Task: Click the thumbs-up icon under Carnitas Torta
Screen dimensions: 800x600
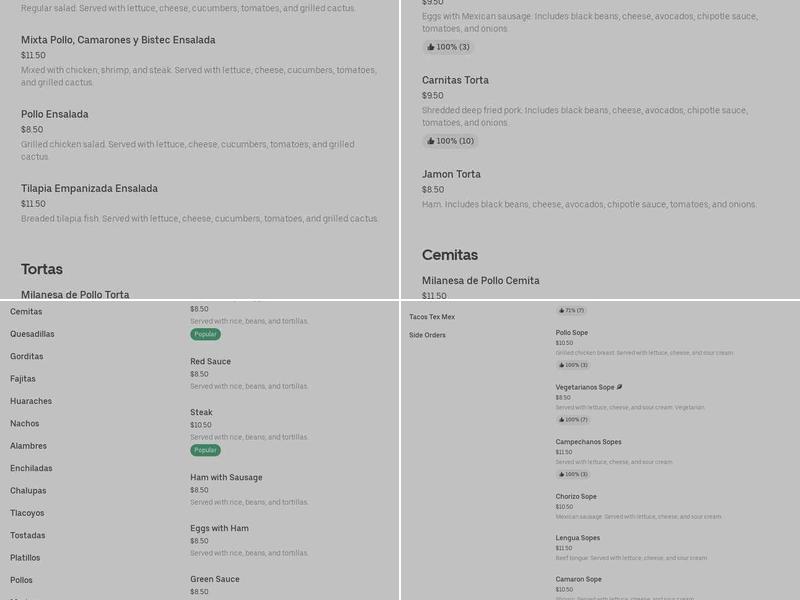Action: pos(430,141)
